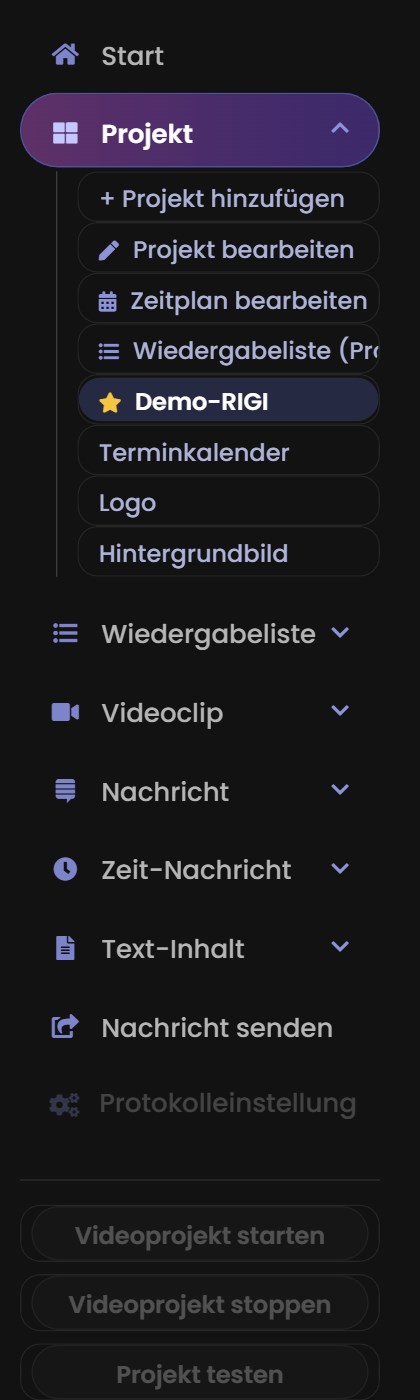Click the speech bubble icon for Nachricht

65,791
